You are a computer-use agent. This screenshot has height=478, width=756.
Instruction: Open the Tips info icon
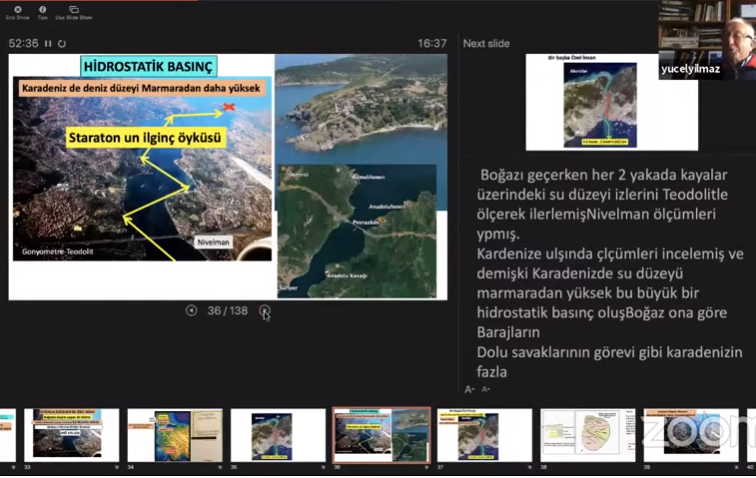point(42,10)
